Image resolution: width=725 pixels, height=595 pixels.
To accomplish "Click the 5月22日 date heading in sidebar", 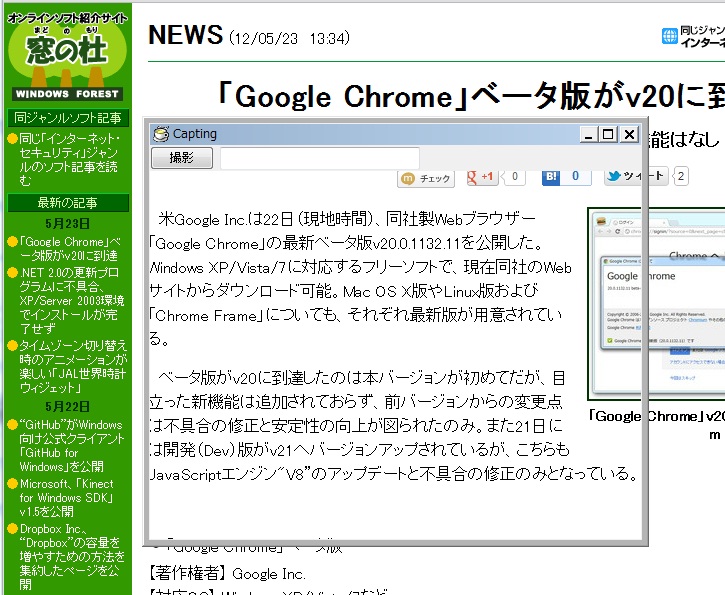I will click(x=68, y=407).
